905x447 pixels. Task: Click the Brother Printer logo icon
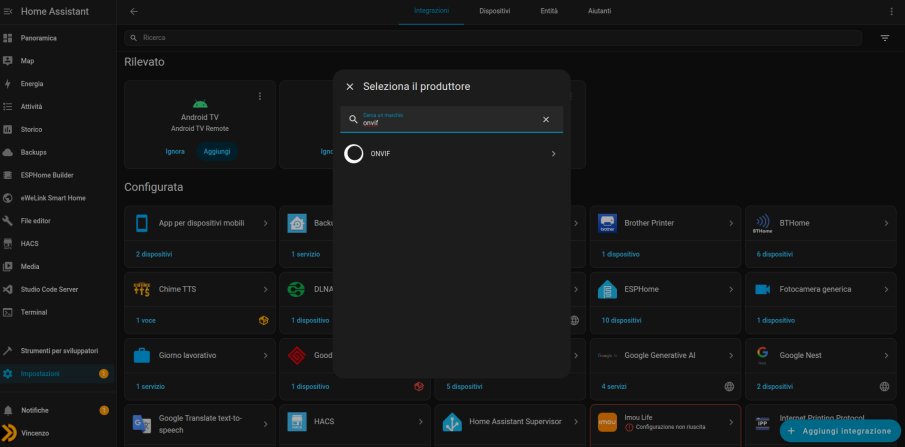click(x=607, y=223)
